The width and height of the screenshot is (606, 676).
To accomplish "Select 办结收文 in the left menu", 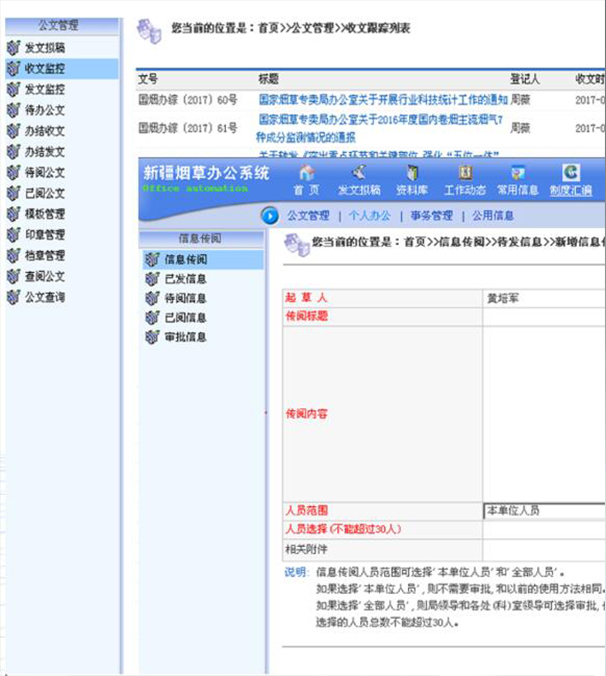I will 45,131.
